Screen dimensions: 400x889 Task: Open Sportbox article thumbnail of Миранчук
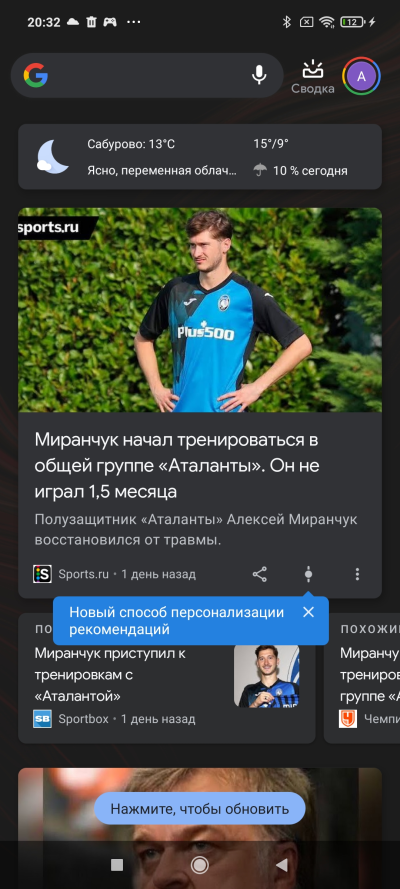(x=266, y=676)
